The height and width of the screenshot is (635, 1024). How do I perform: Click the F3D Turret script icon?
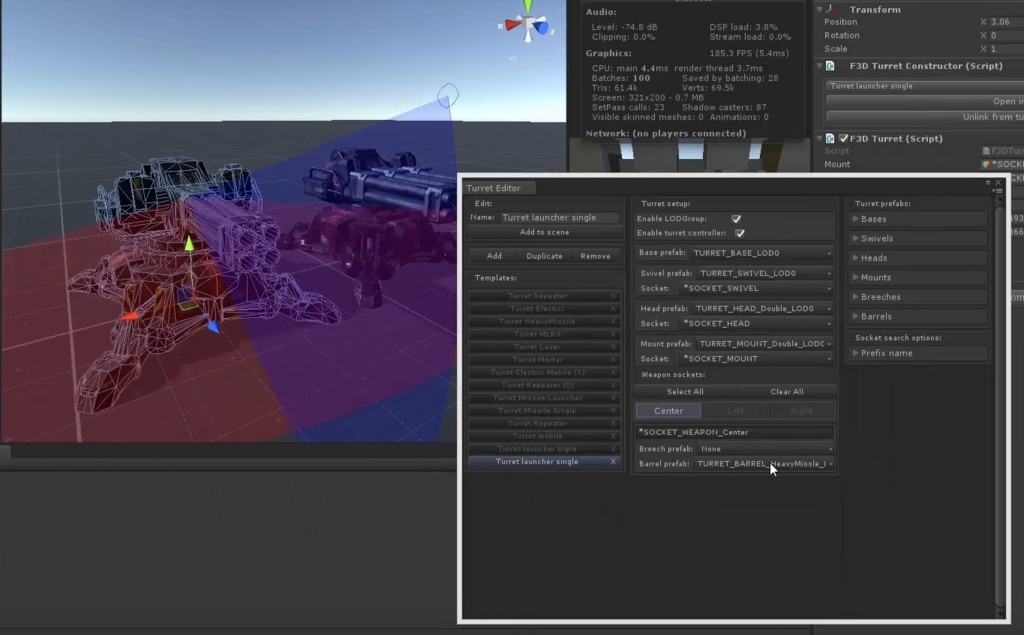tap(830, 138)
